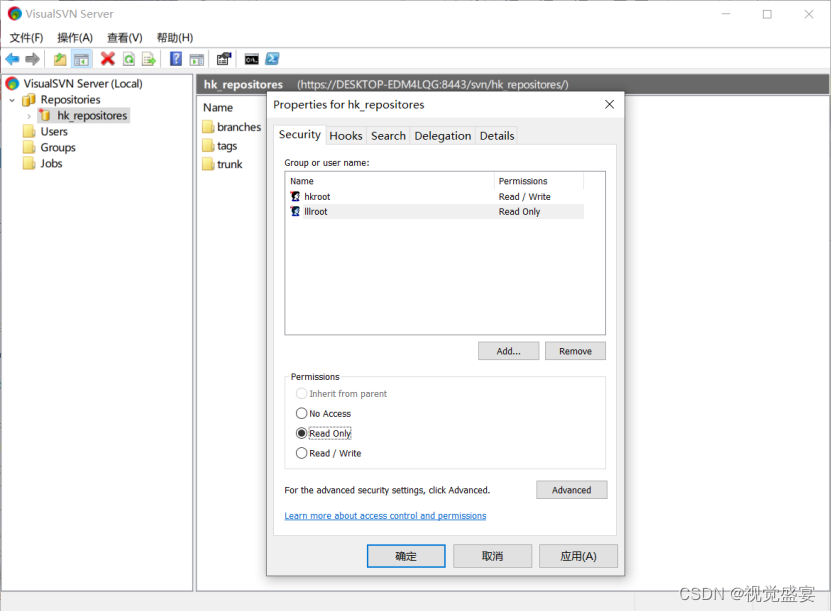Viewport: 831px width, 612px height.
Task: Open the 帮助(H) menu
Action: point(174,38)
